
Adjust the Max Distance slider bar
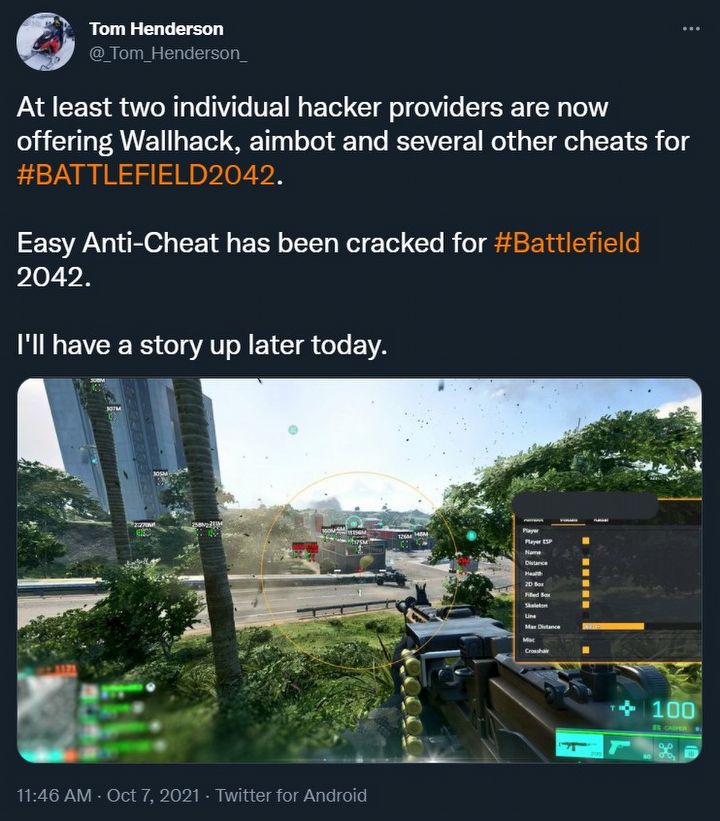641,627
